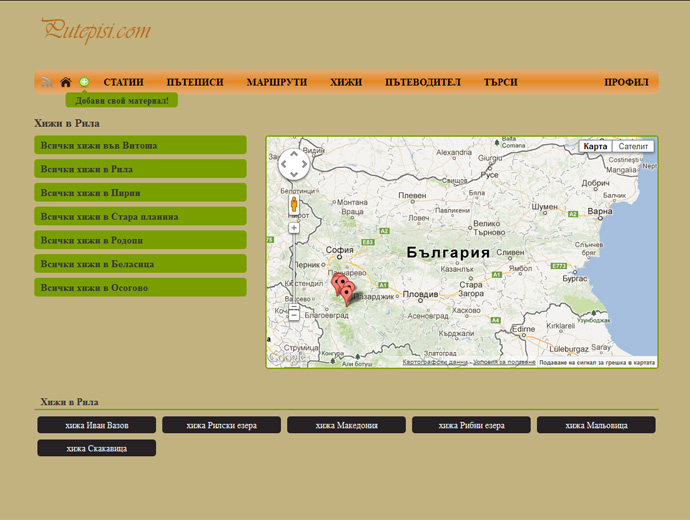Open the МАРШРУТИ menu item
Image resolution: width=690 pixels, height=520 pixels.
pos(277,82)
